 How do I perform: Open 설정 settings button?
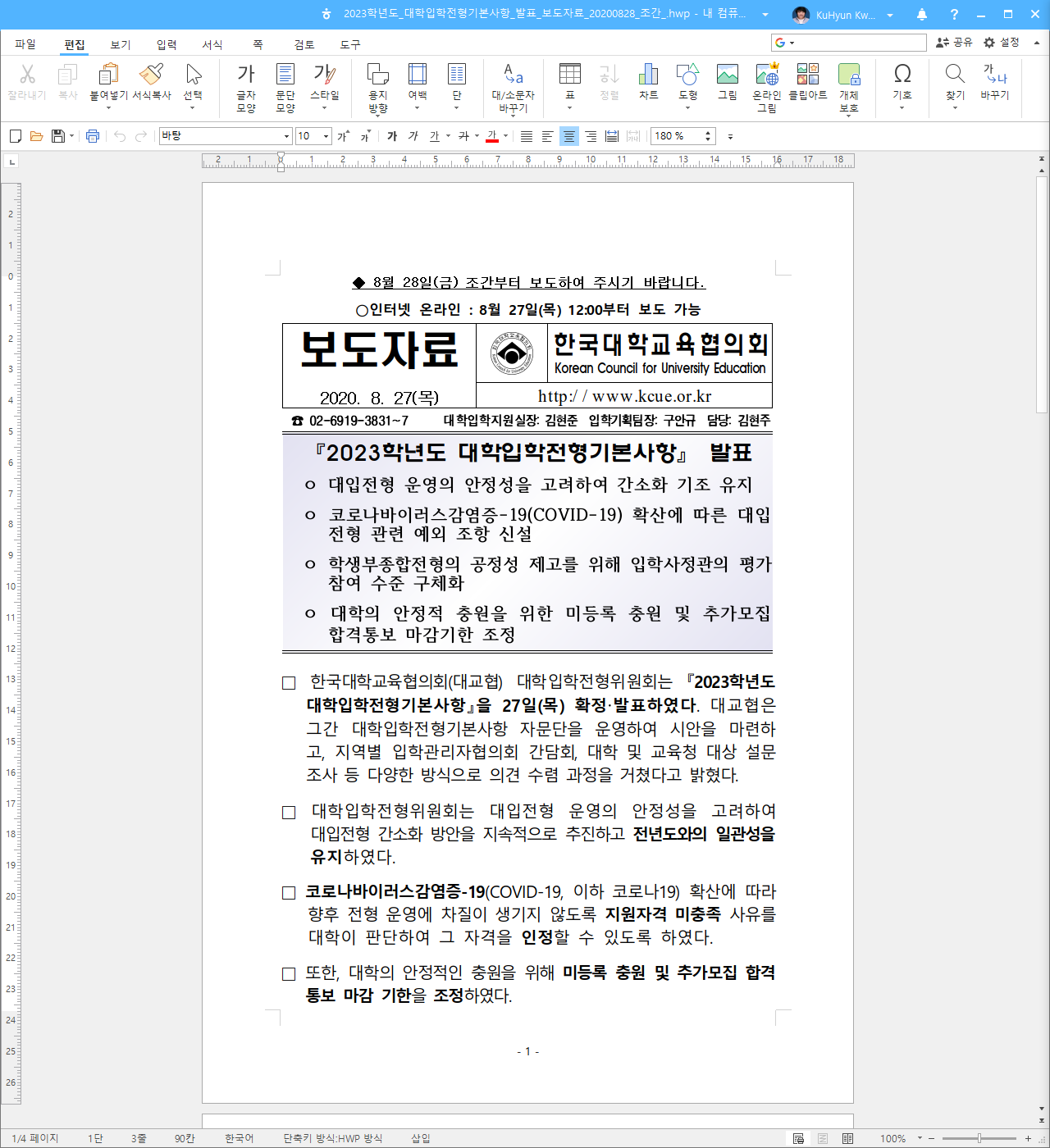1002,42
